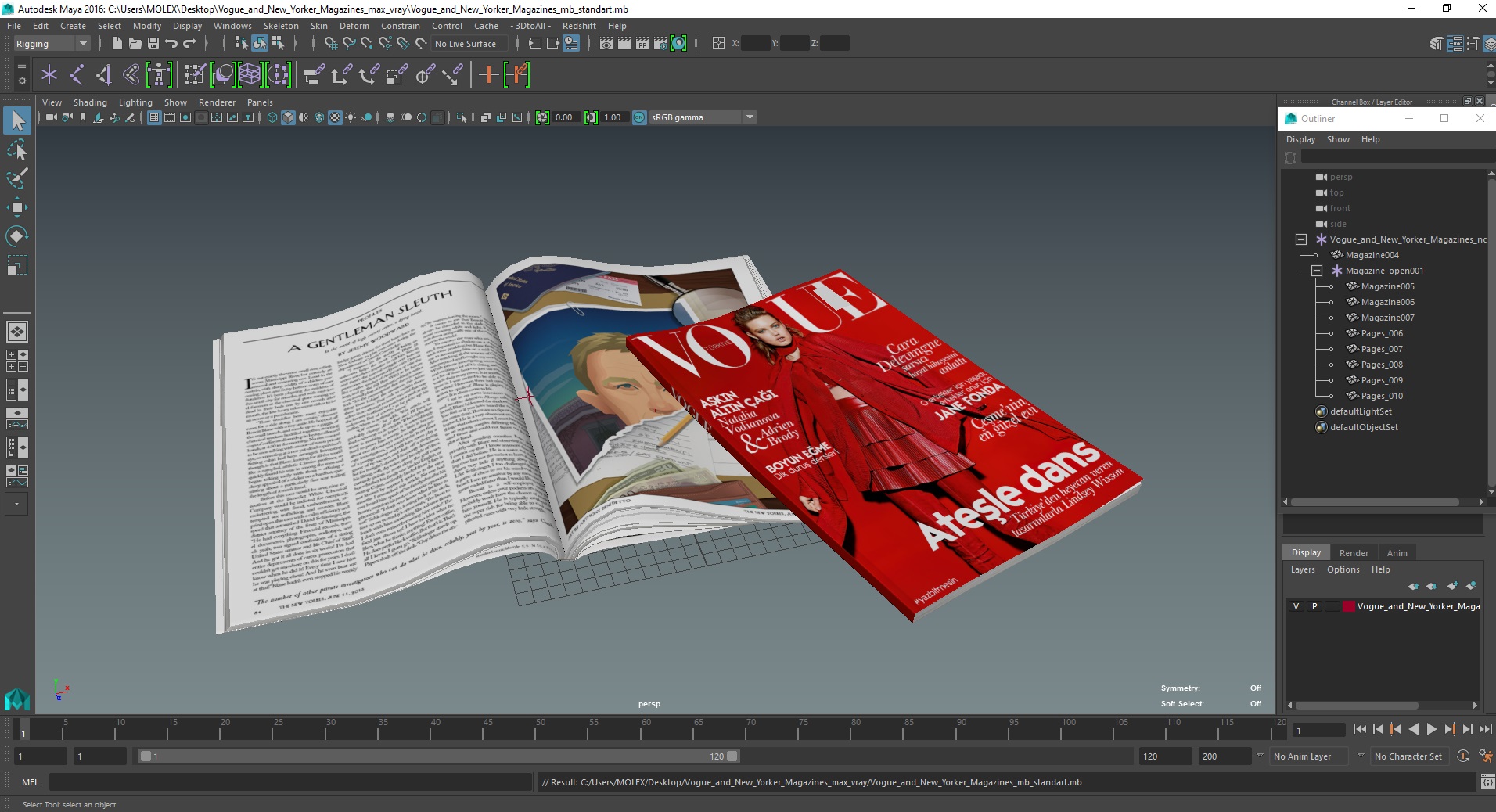Screen dimensions: 1496x812
Task: Click the IPR render icon
Action: (x=642, y=44)
